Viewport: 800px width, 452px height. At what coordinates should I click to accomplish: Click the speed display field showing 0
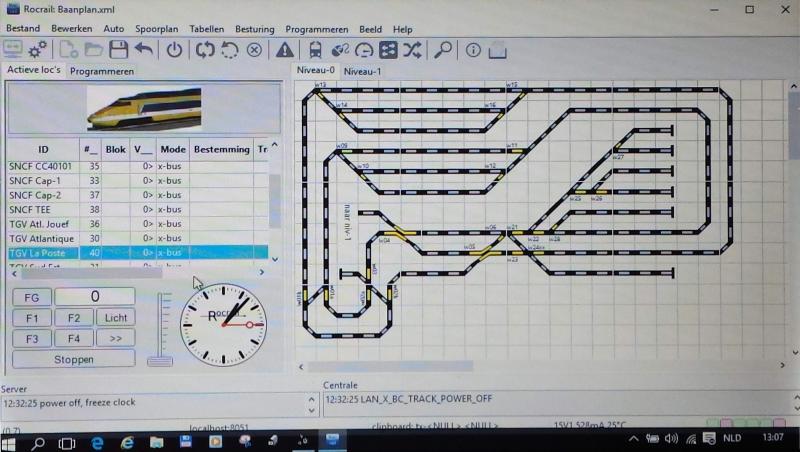pos(95,296)
